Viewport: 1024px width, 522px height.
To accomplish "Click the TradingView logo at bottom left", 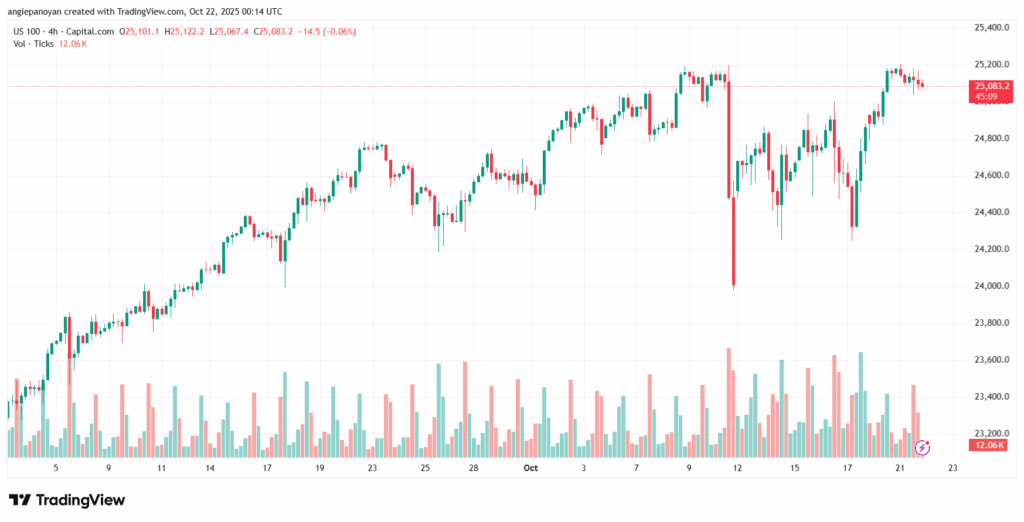I will (x=67, y=499).
